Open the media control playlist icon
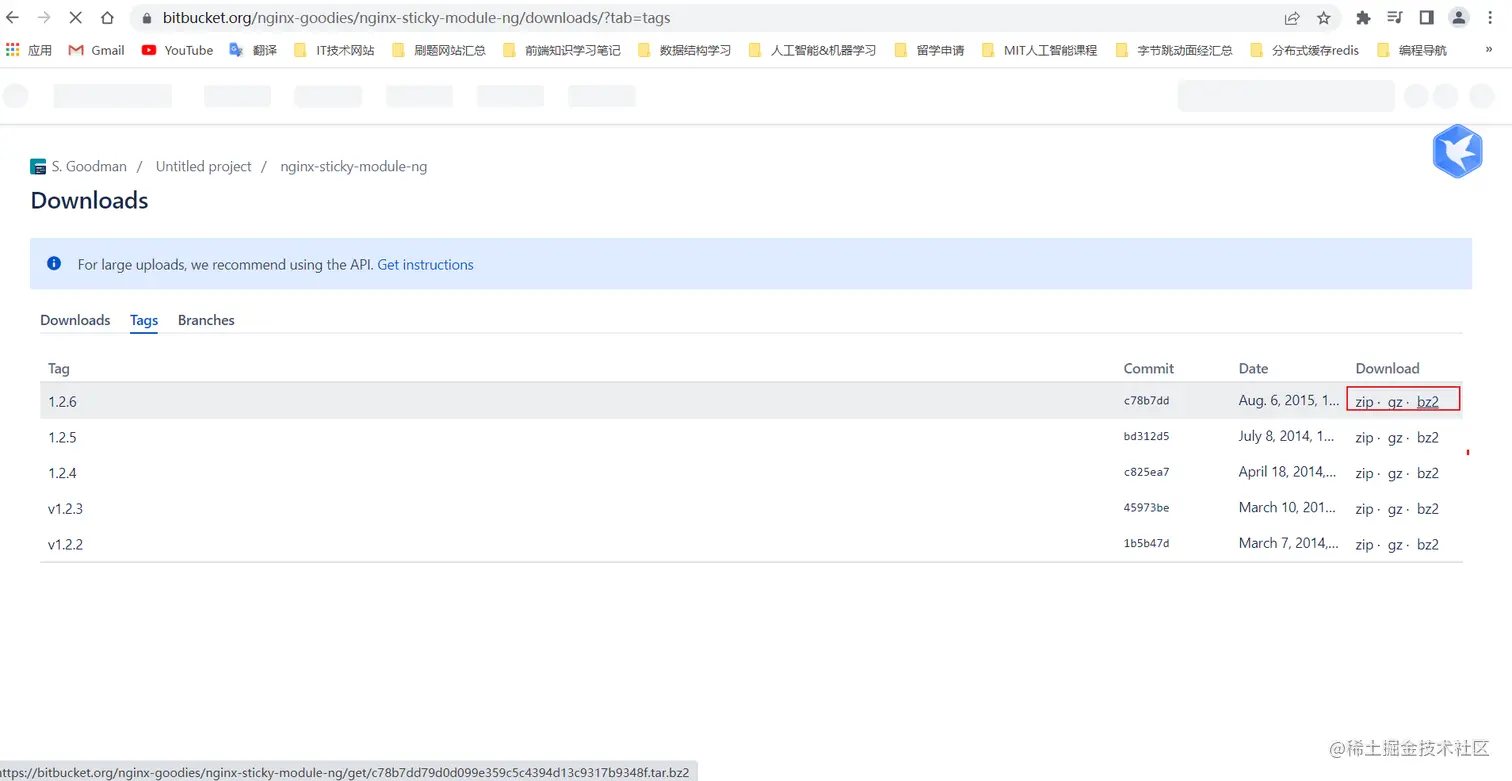 [1394, 18]
